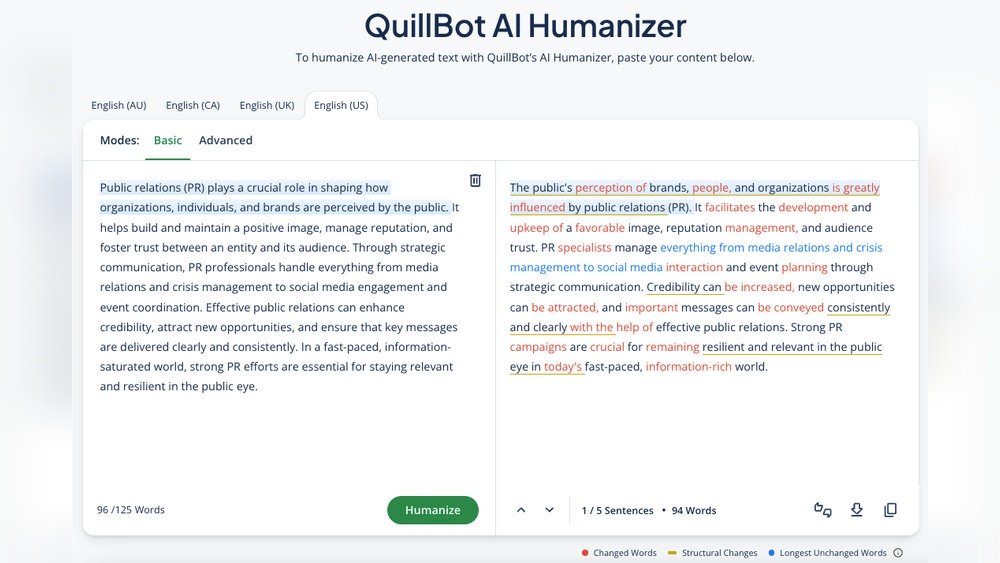Click 'campaigns' in the output
The image size is (1000, 563).
pos(538,347)
